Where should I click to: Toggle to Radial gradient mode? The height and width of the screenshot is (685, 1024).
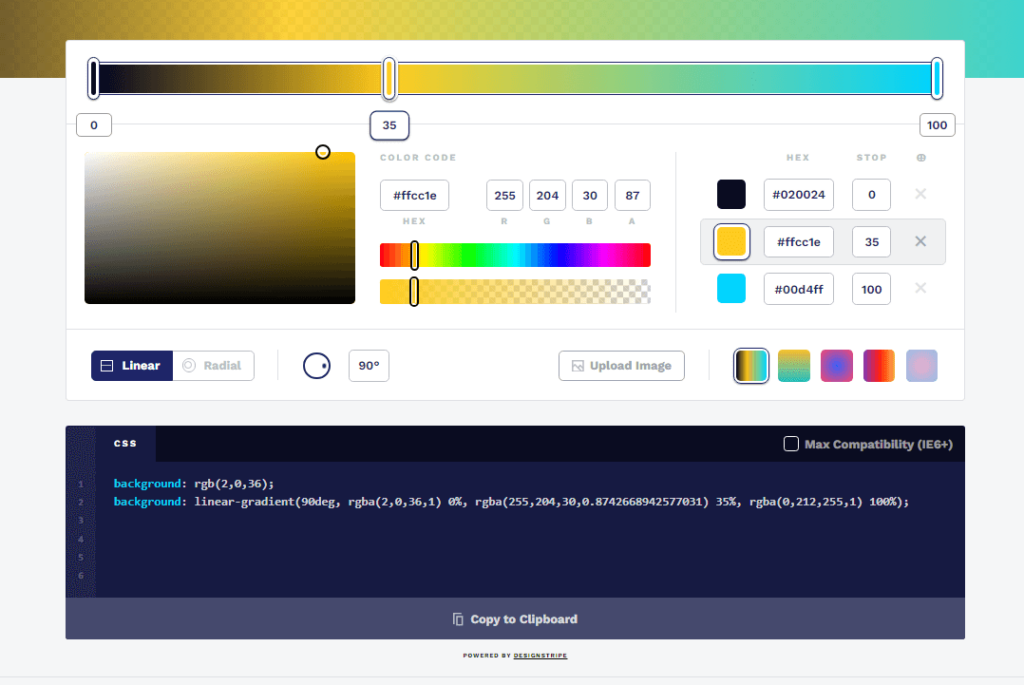click(213, 365)
